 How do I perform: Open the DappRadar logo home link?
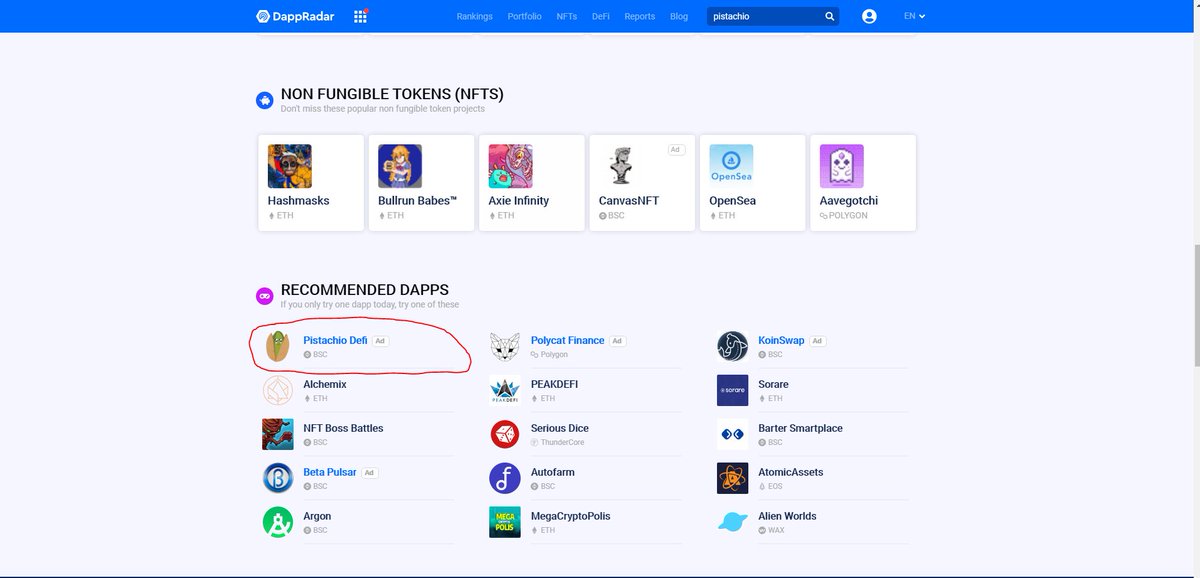tap(296, 16)
